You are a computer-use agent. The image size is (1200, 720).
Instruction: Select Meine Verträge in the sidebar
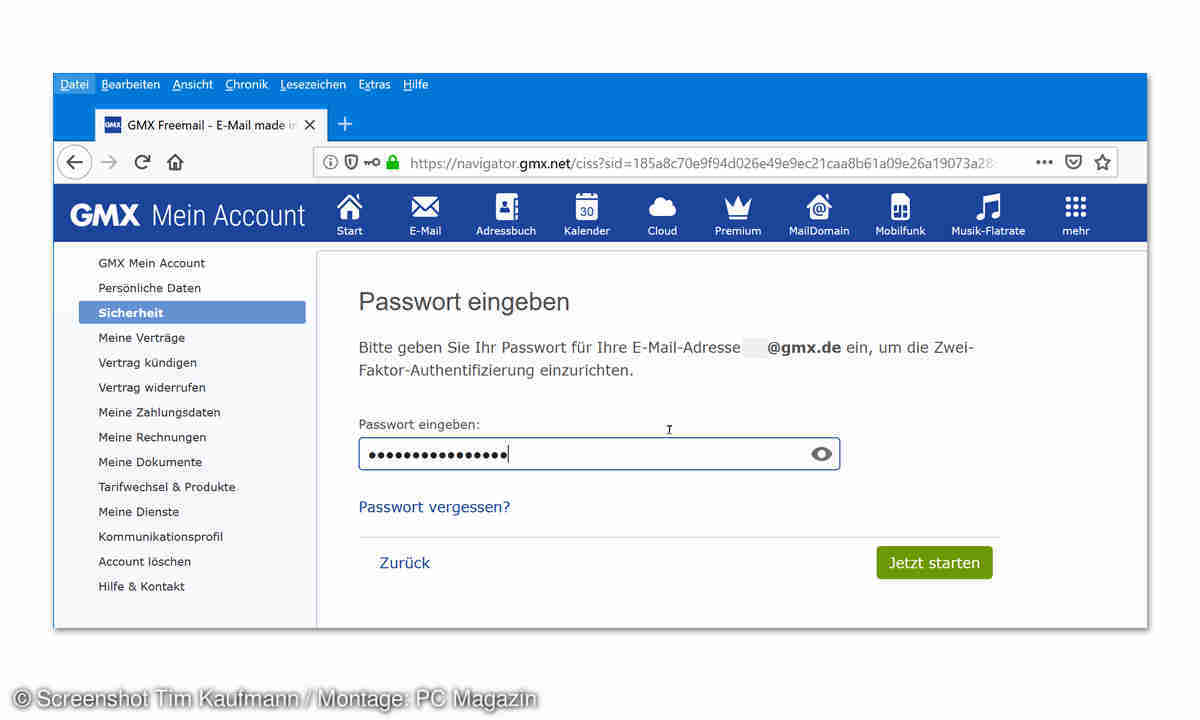(141, 338)
